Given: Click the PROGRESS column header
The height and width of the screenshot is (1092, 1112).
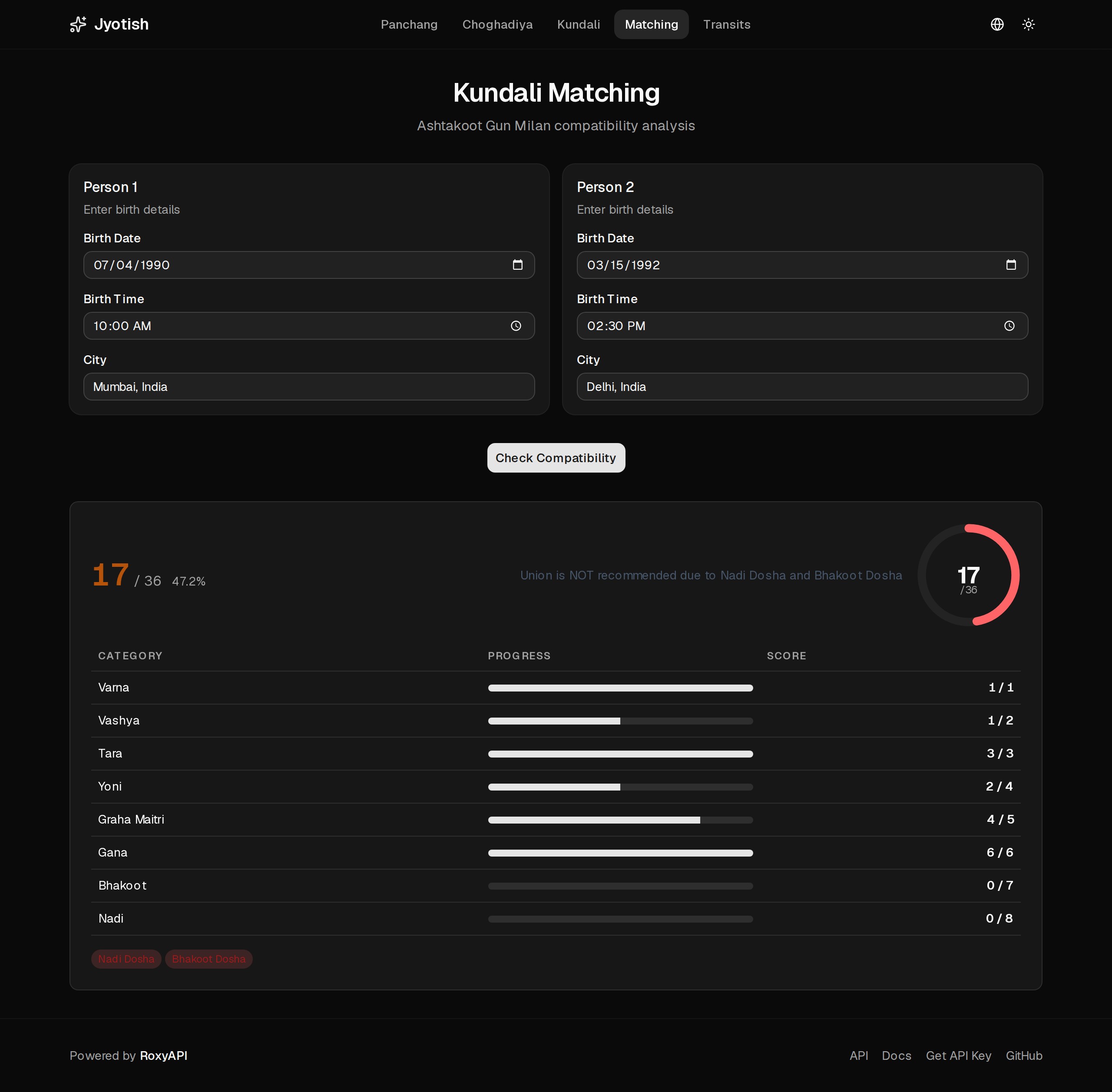Looking at the screenshot, I should click(519, 655).
